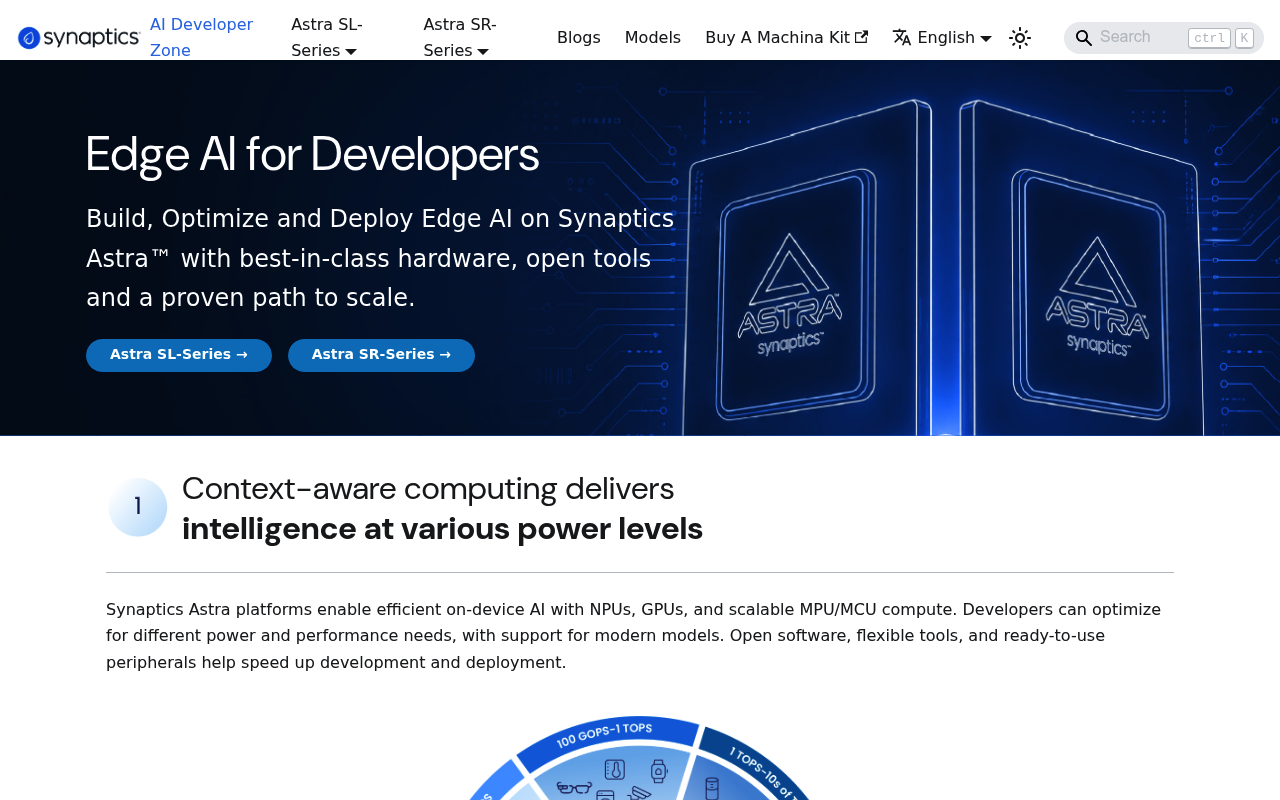The width and height of the screenshot is (1280, 800).
Task: Click the Edge AI for Developers heading
Action: click(x=312, y=155)
